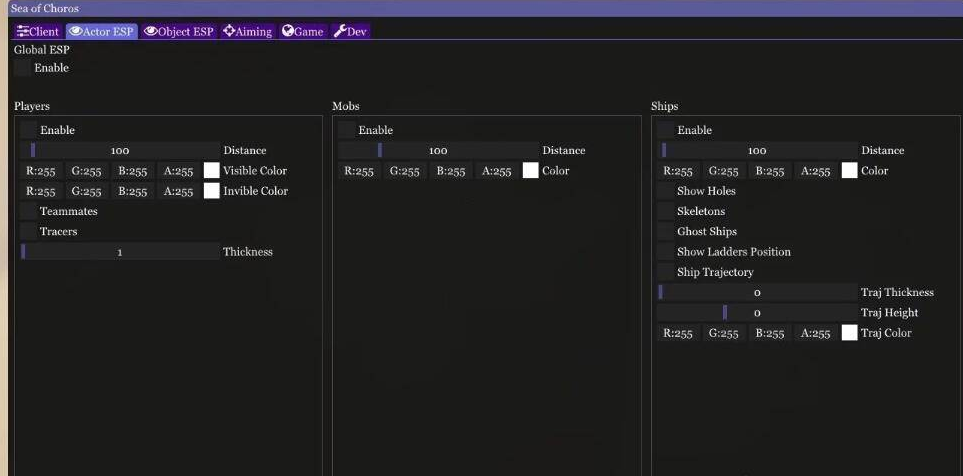Viewport: 963px width, 476px height.
Task: Click Invible Color R:255 field
Action: click(41, 191)
